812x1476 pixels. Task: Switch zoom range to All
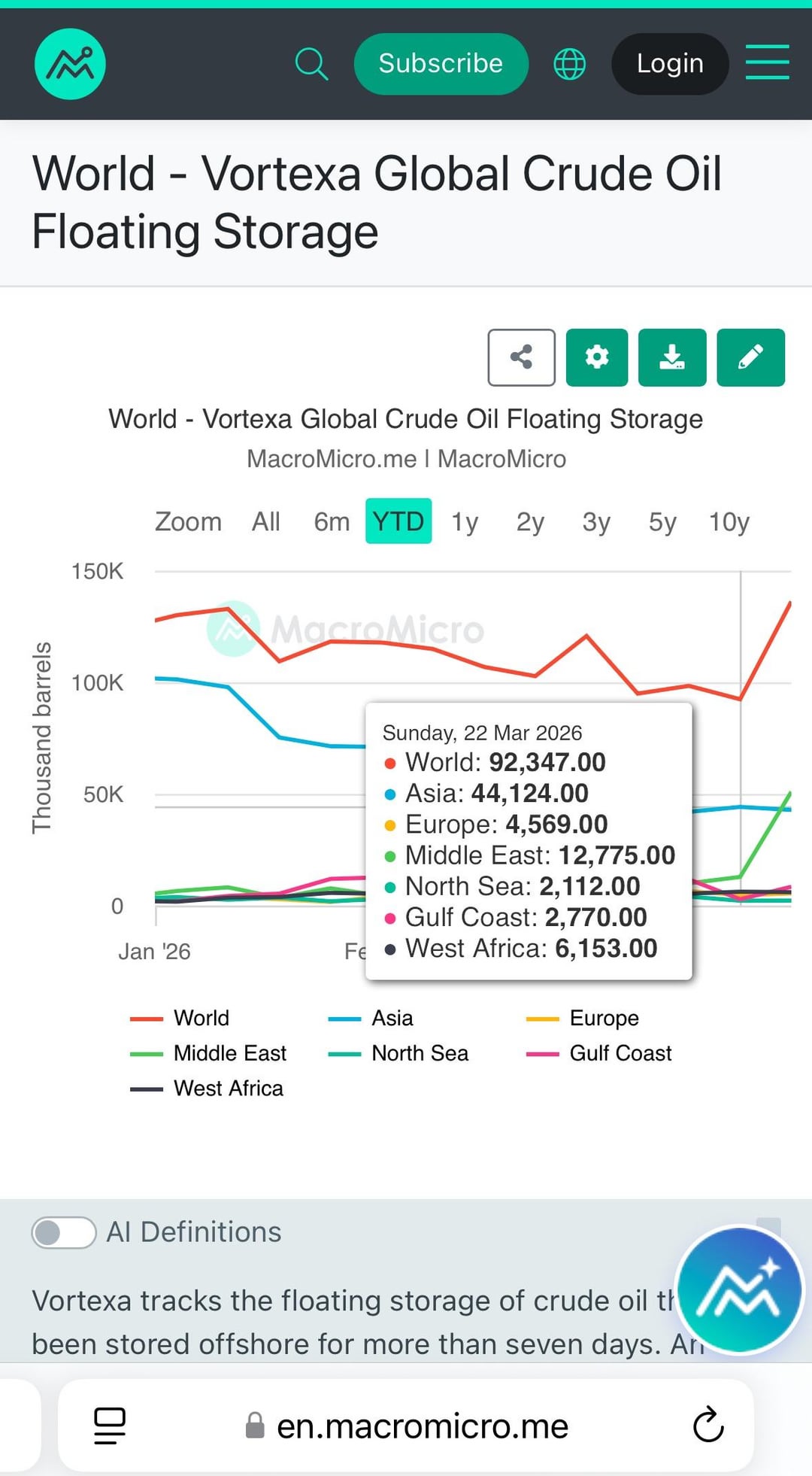click(x=266, y=521)
